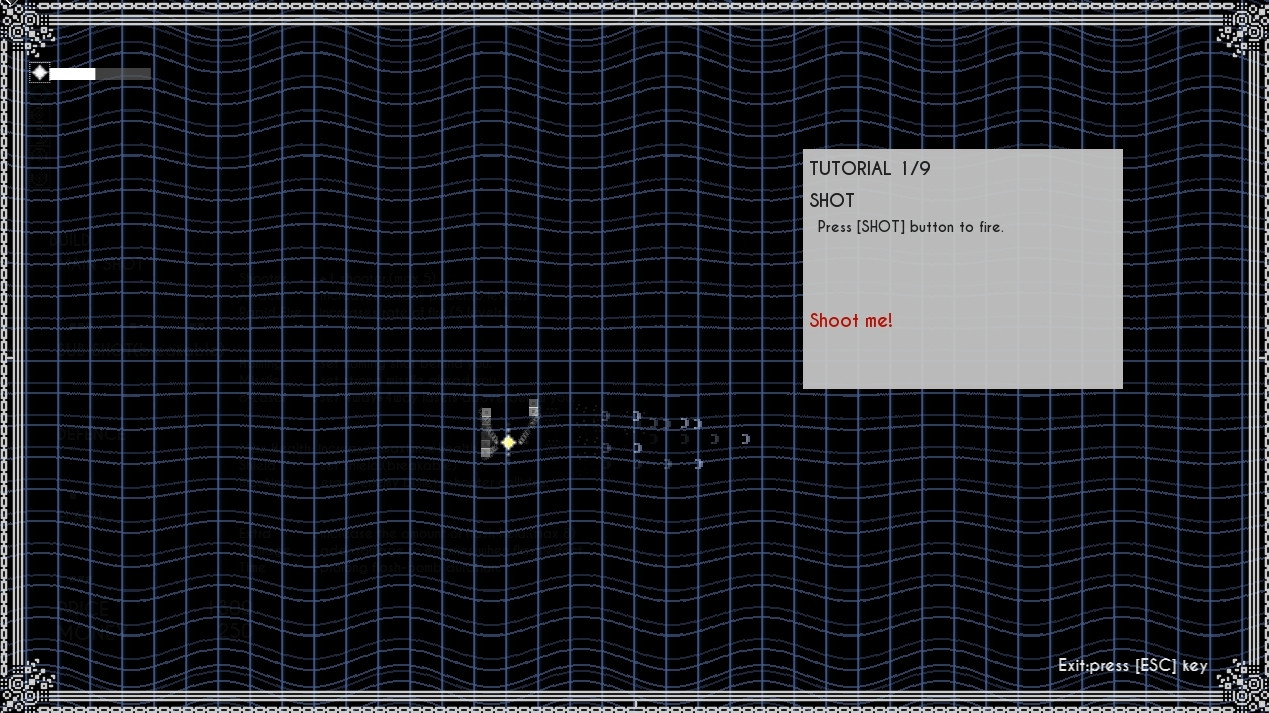Click the TUTORIAL 1/9 heading
This screenshot has height=713, width=1269.
[x=869, y=168]
